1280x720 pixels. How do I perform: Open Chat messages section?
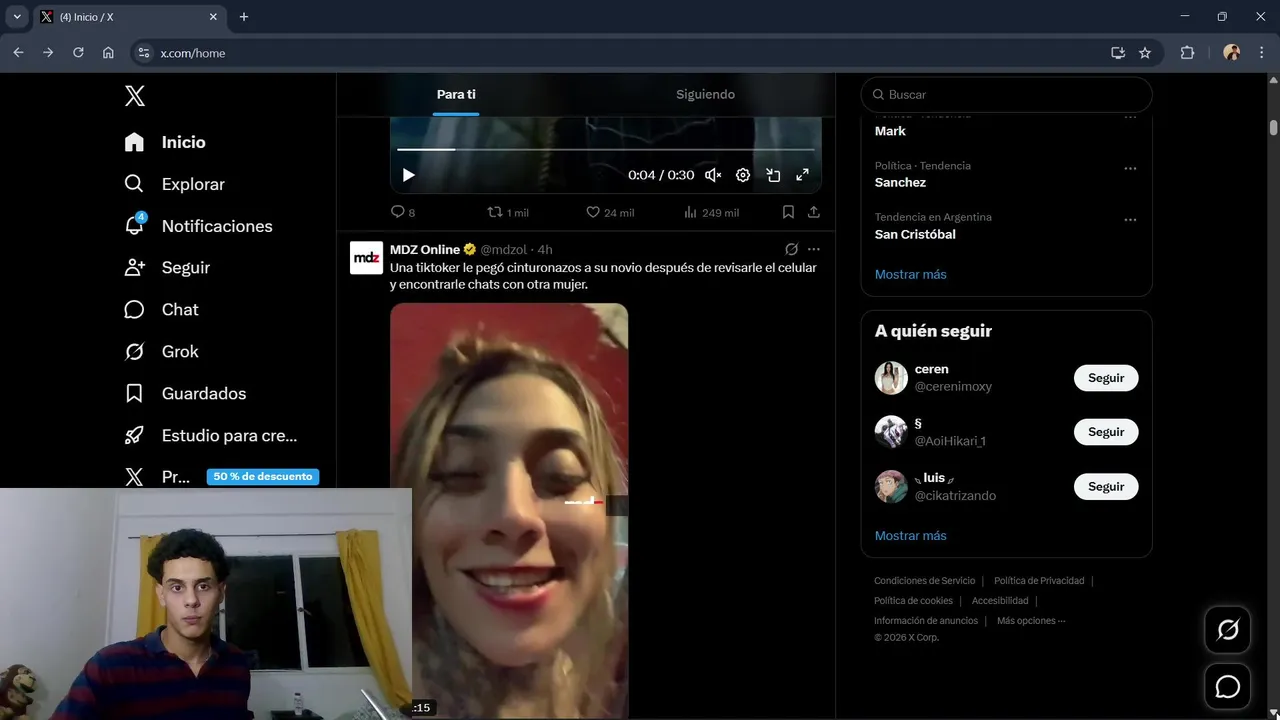(x=161, y=310)
